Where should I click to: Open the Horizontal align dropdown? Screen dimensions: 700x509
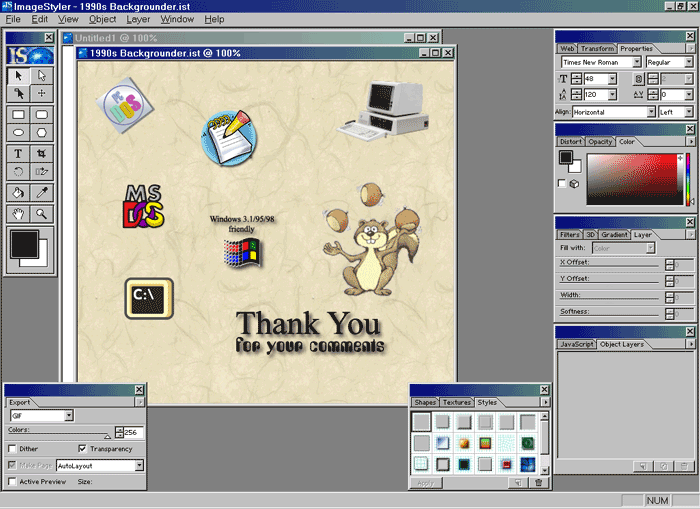(x=651, y=112)
